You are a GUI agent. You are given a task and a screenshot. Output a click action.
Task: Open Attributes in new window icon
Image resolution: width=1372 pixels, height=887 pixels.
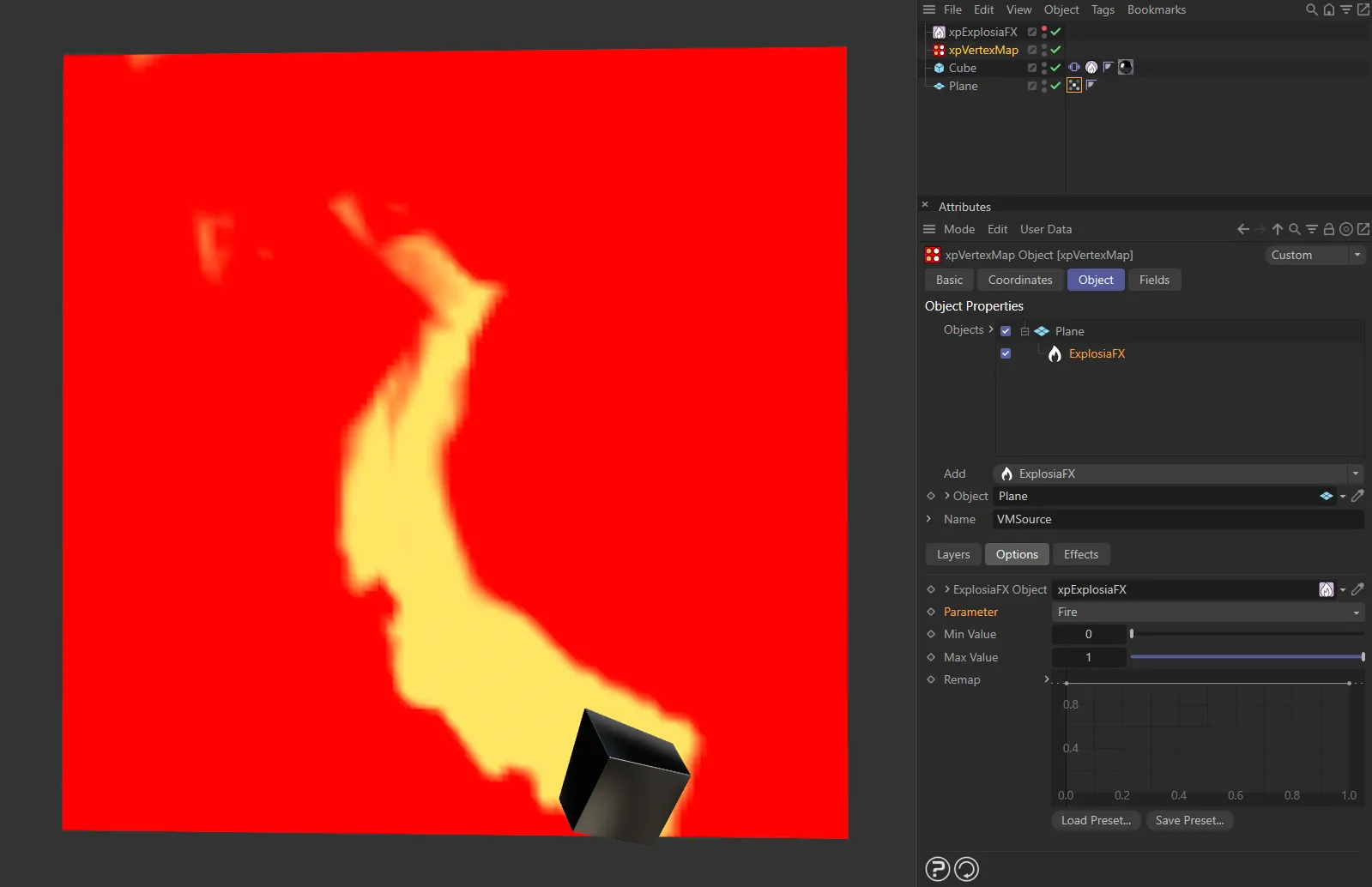coord(1363,229)
